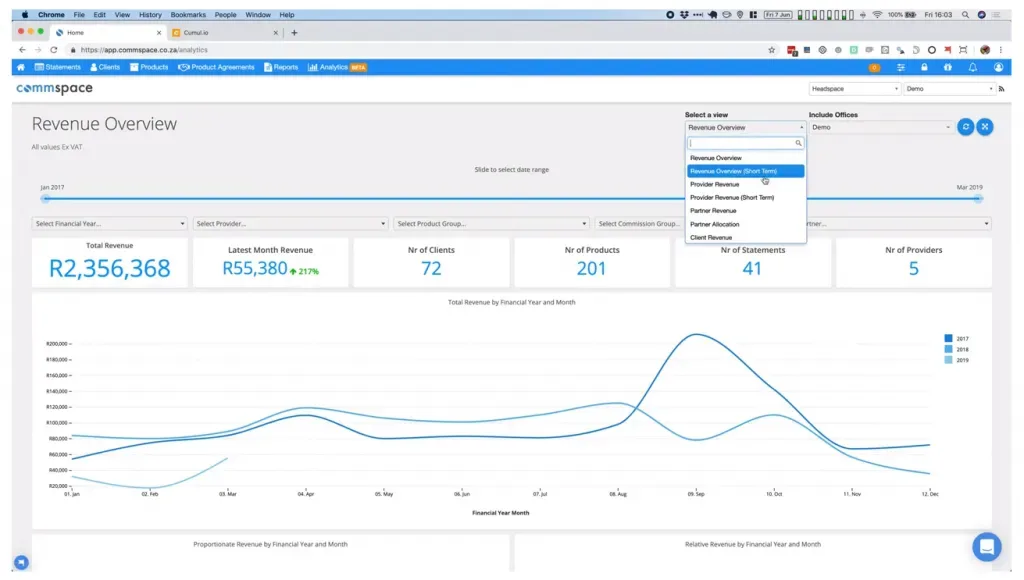Click the Wi-Fi menu bar icon

click(x=877, y=14)
